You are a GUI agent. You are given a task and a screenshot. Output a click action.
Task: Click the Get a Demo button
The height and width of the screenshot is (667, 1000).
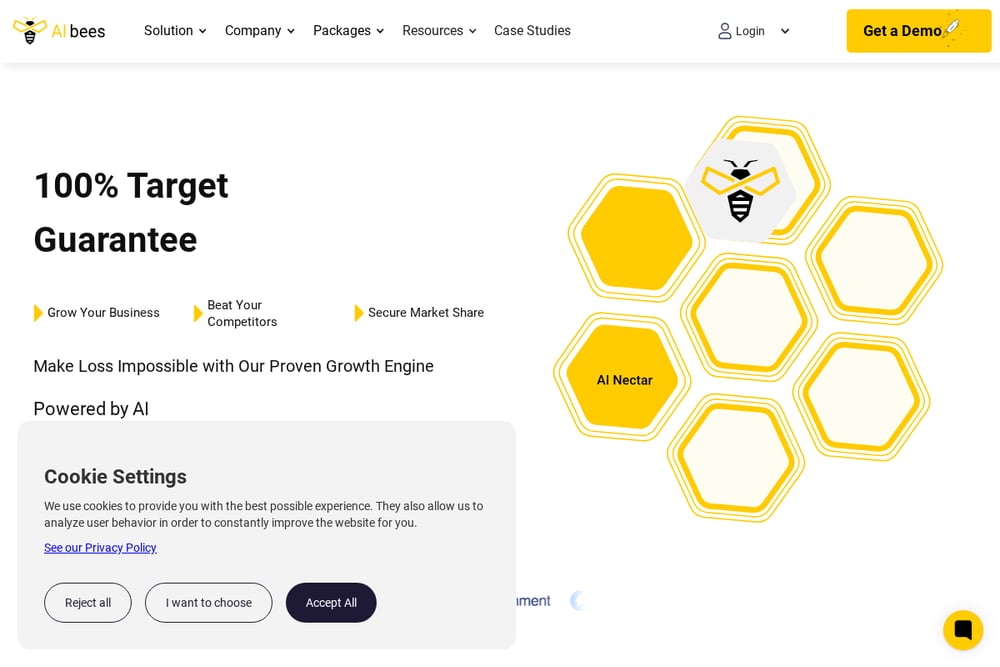point(918,31)
